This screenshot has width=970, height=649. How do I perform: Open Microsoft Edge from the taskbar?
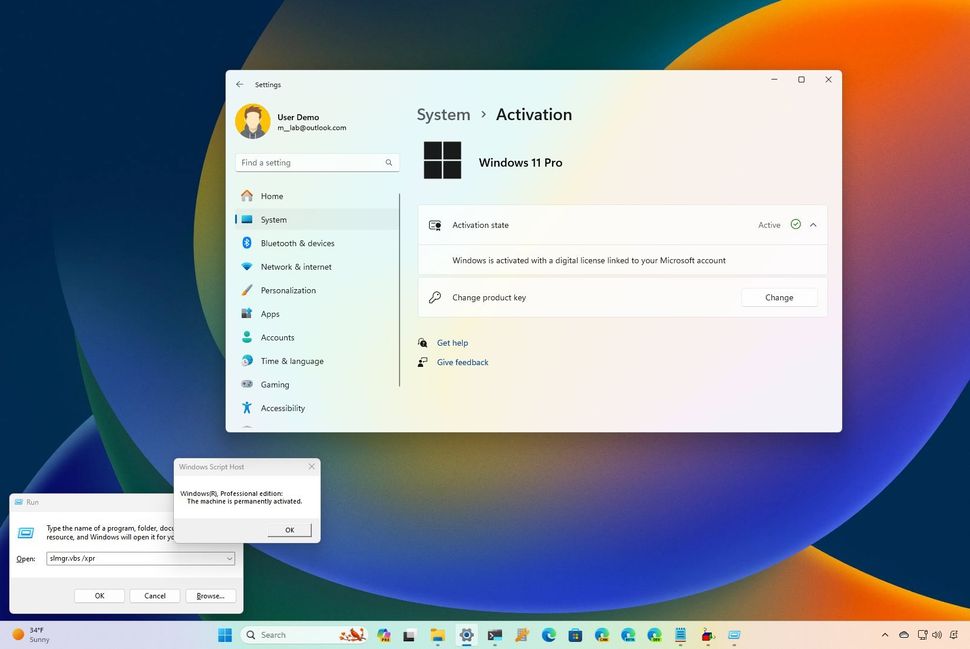pos(549,634)
